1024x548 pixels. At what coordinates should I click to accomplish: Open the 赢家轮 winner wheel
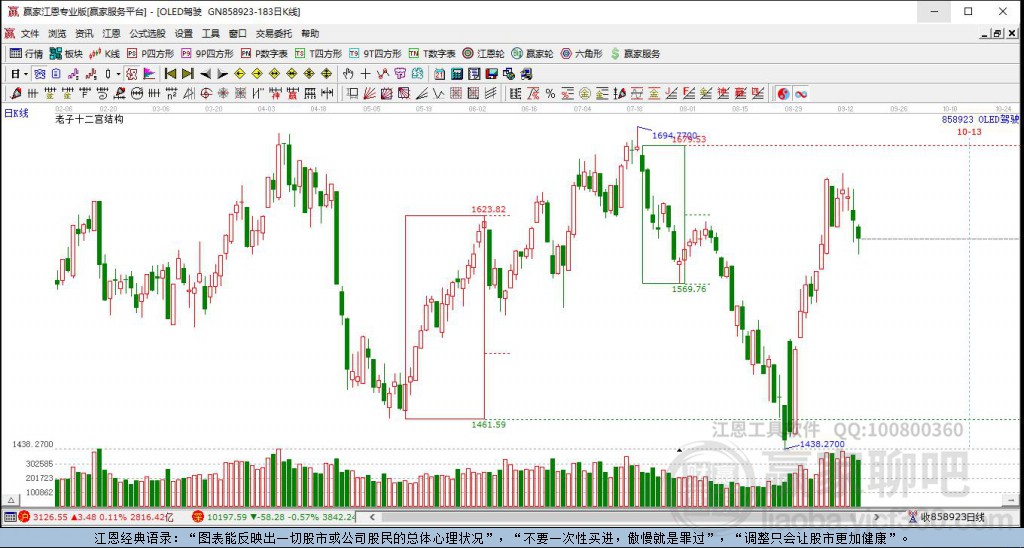click(x=532, y=54)
